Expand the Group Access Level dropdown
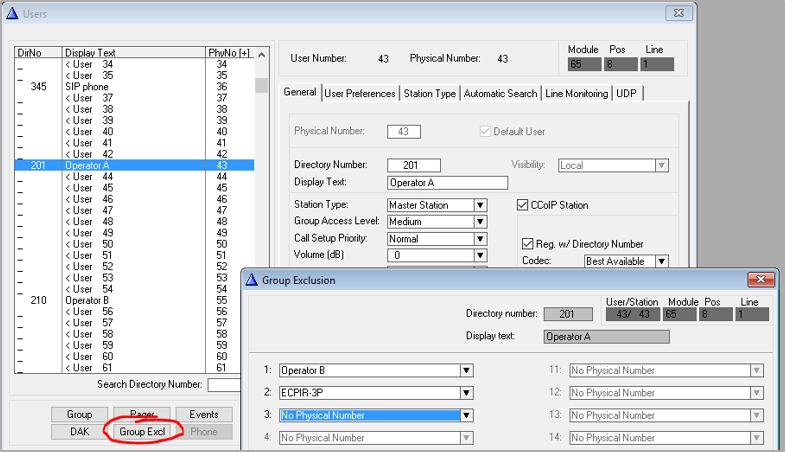Viewport: 785px width, 452px height. [481, 222]
